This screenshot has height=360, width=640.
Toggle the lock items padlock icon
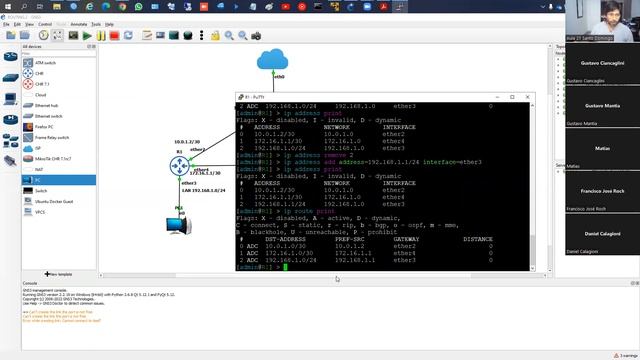click(x=215, y=36)
